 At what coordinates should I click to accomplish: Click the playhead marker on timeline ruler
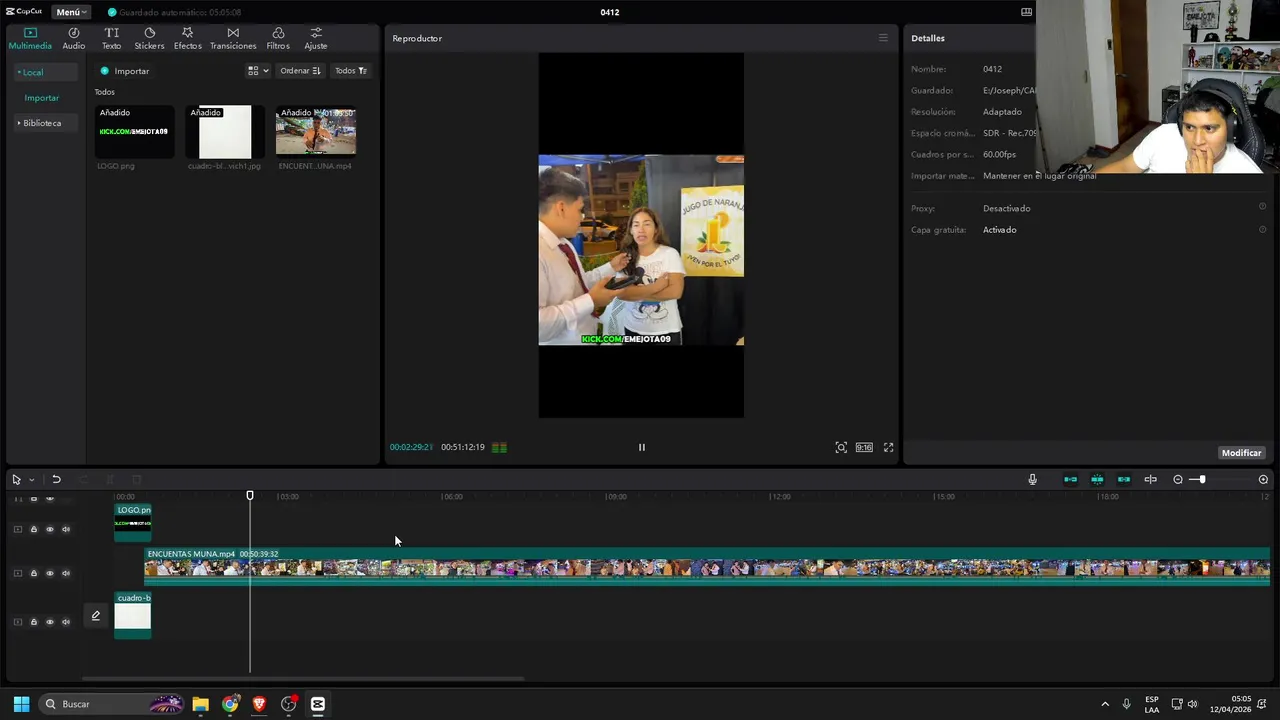point(250,495)
